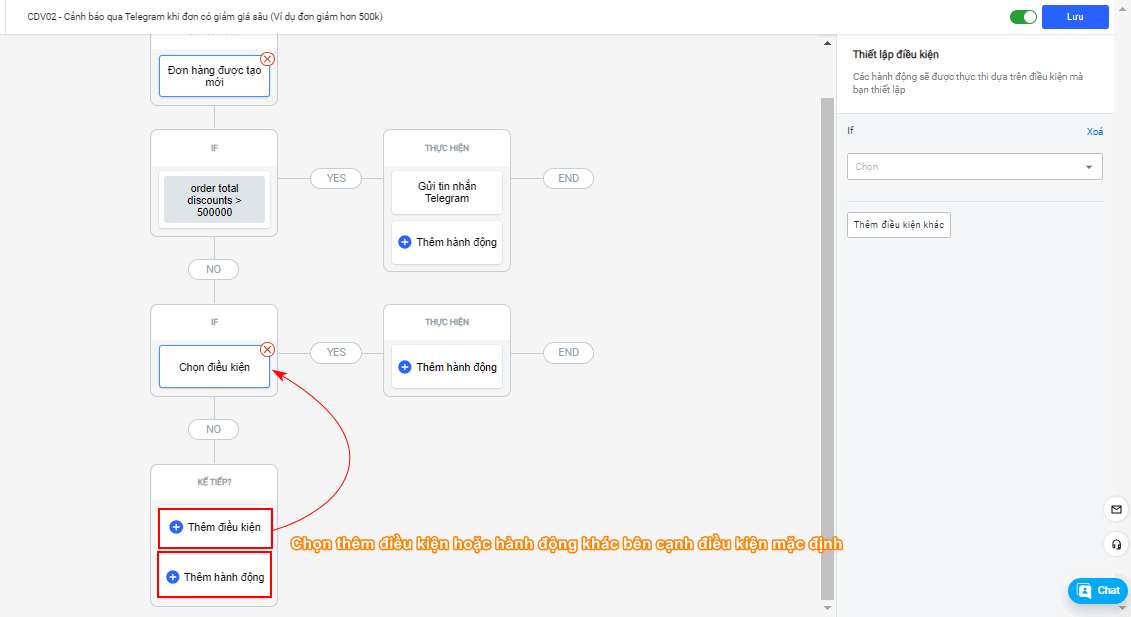Toggle the workflow active switch
The height and width of the screenshot is (617, 1131).
1023,17
